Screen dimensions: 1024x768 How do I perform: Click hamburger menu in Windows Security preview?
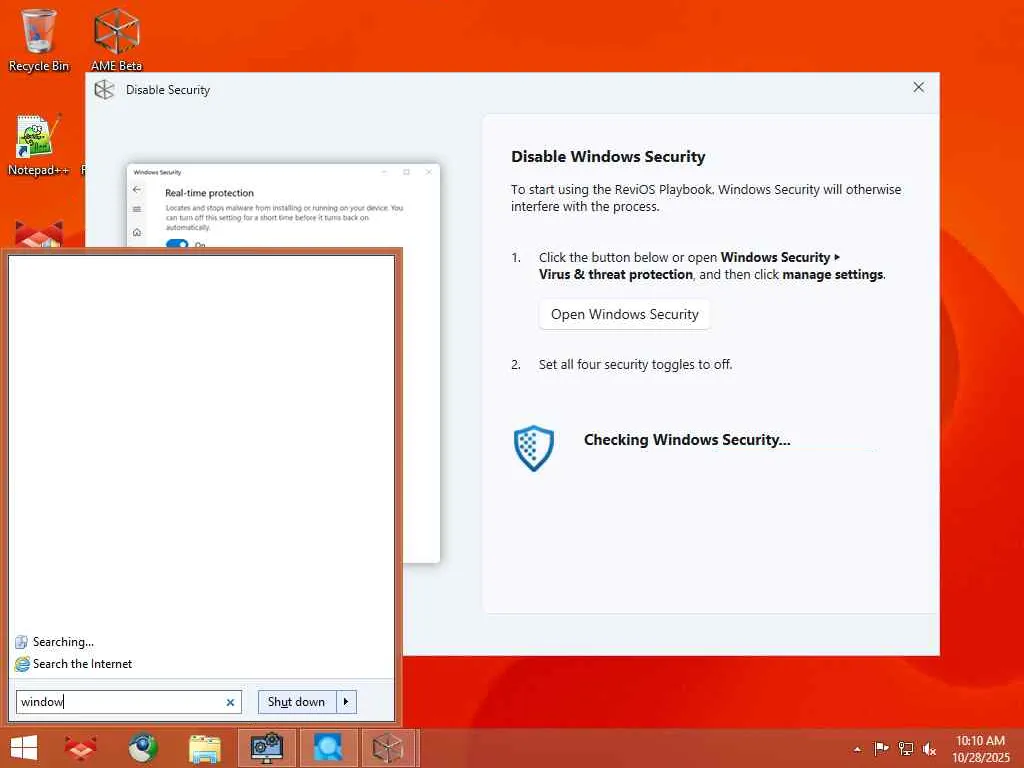coord(136,209)
